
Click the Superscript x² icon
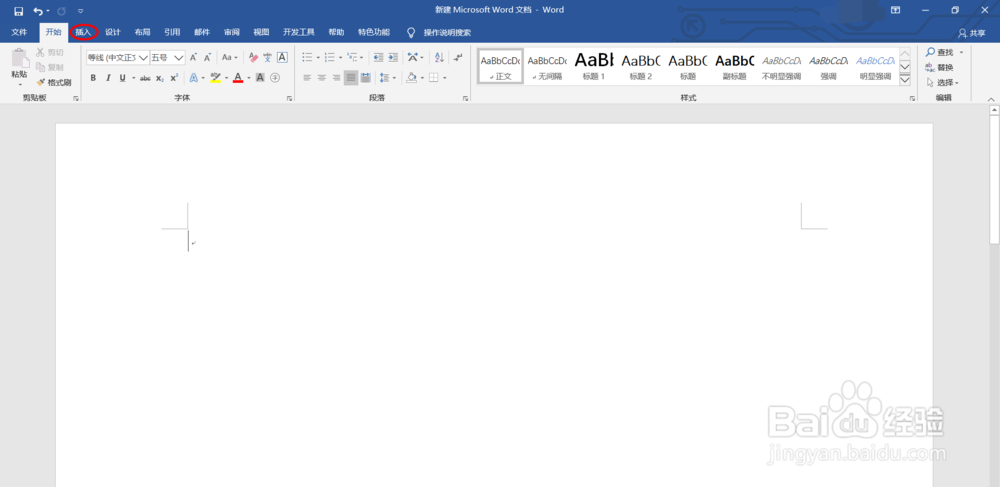pyautogui.click(x=174, y=78)
